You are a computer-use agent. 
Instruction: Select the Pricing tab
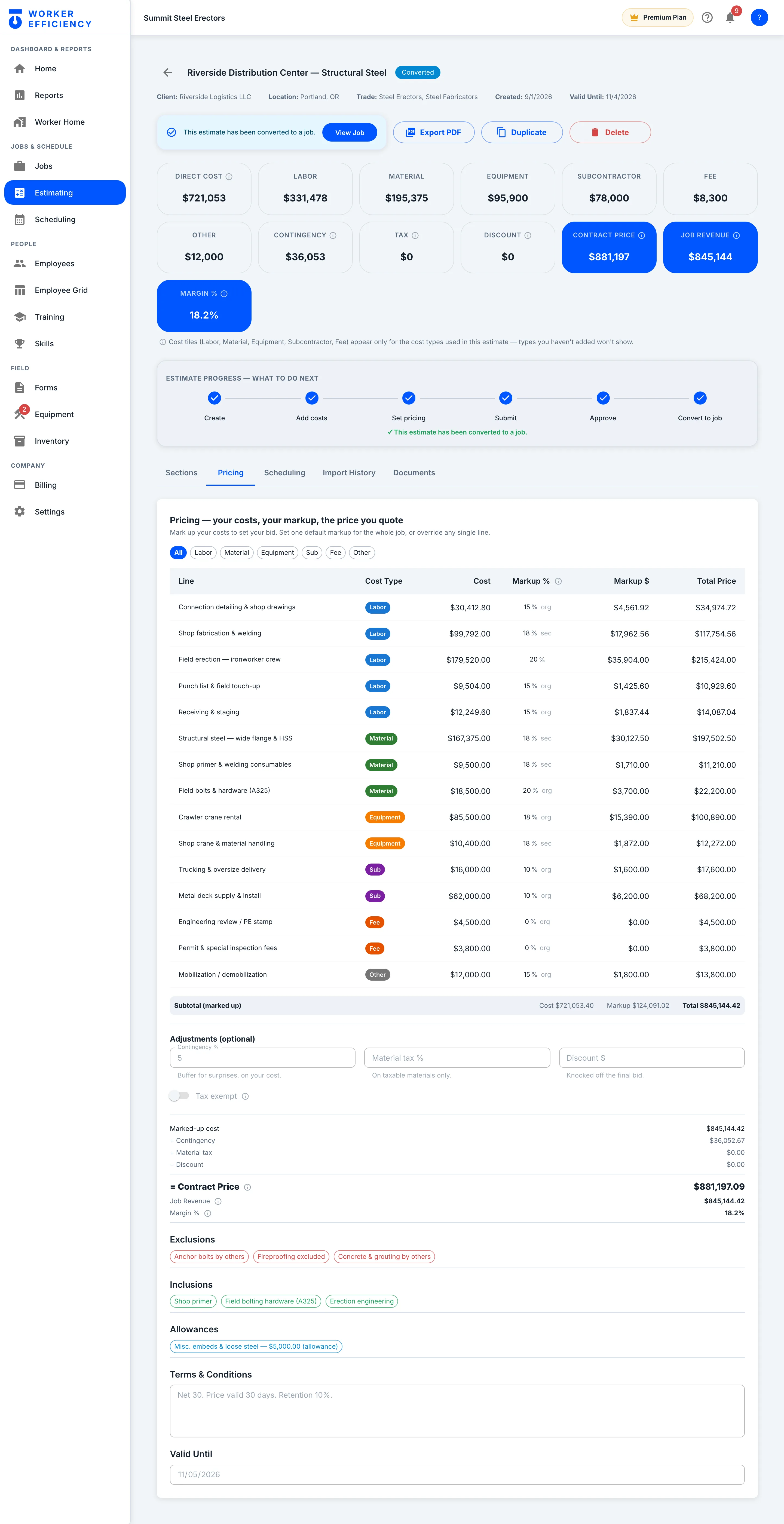(231, 473)
